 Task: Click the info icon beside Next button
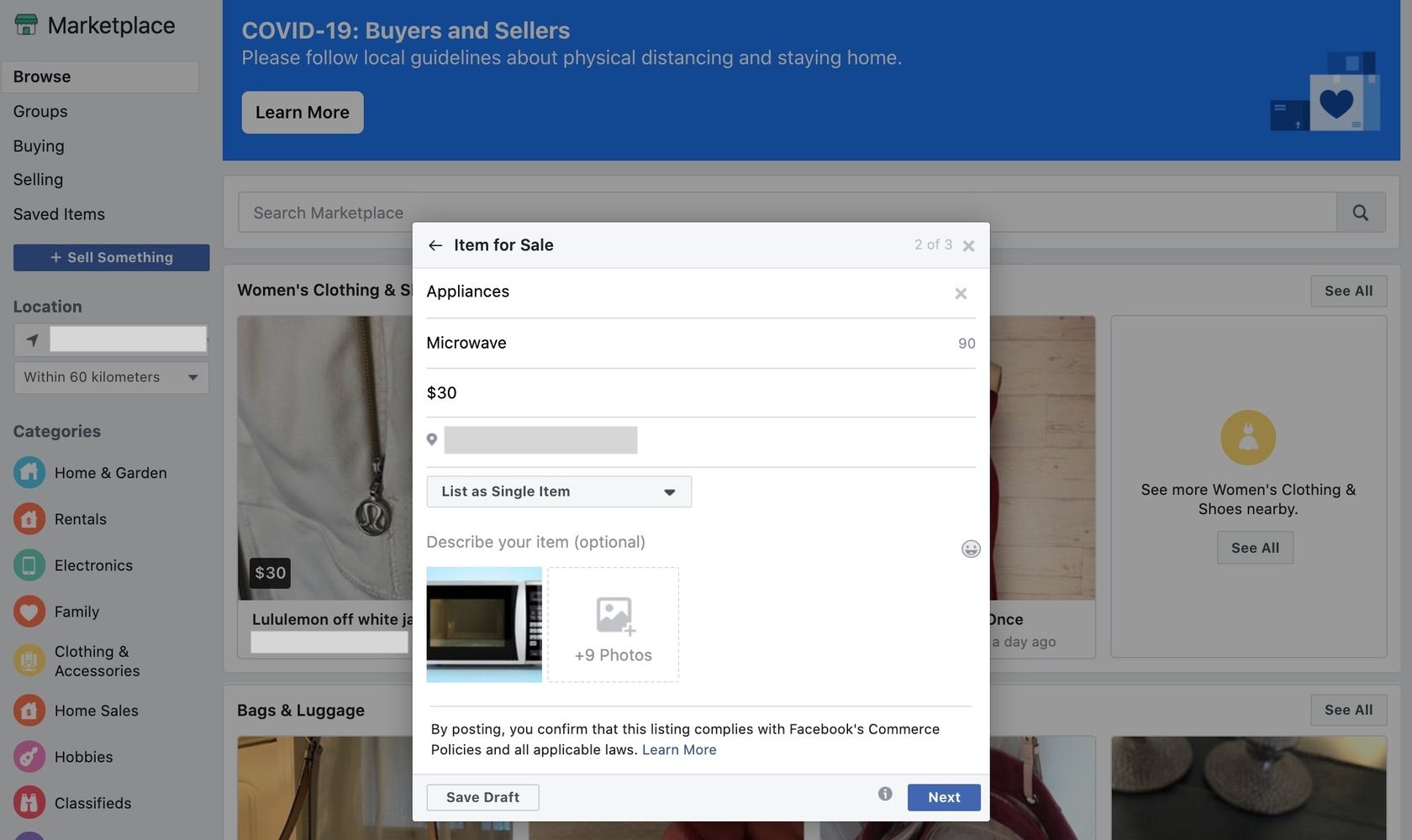coord(885,794)
